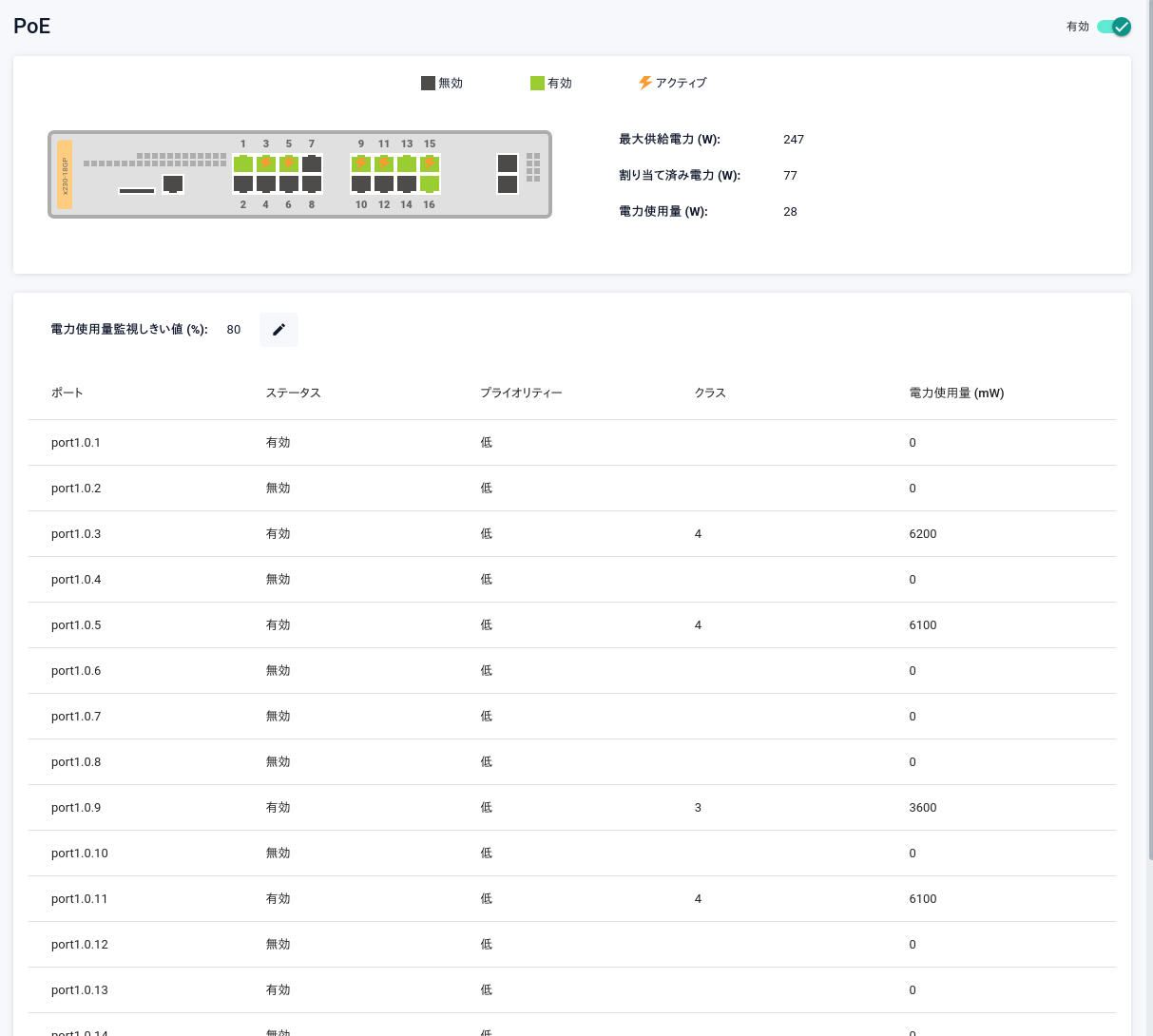The width and height of the screenshot is (1153, 1036).
Task: Click the upper SFP port on the diagram's right
Action: tap(508, 163)
